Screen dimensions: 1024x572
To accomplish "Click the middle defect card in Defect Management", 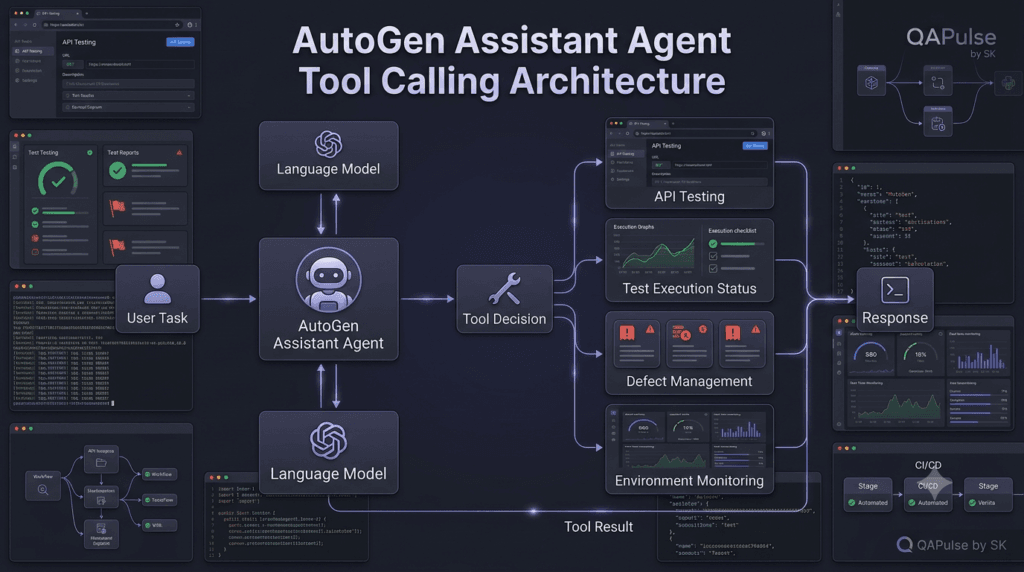I will [x=689, y=344].
